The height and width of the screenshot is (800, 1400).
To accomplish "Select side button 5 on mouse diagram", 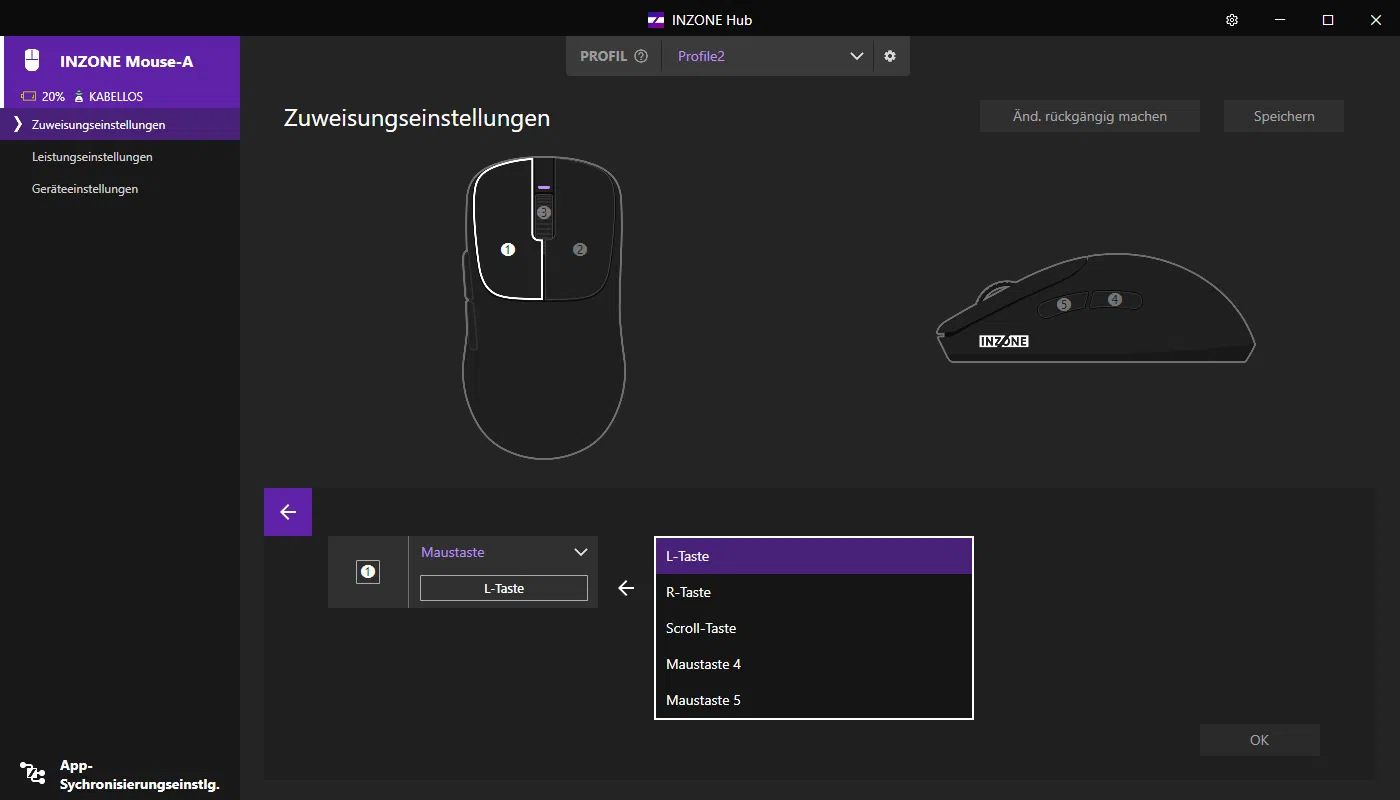I will [x=1064, y=304].
